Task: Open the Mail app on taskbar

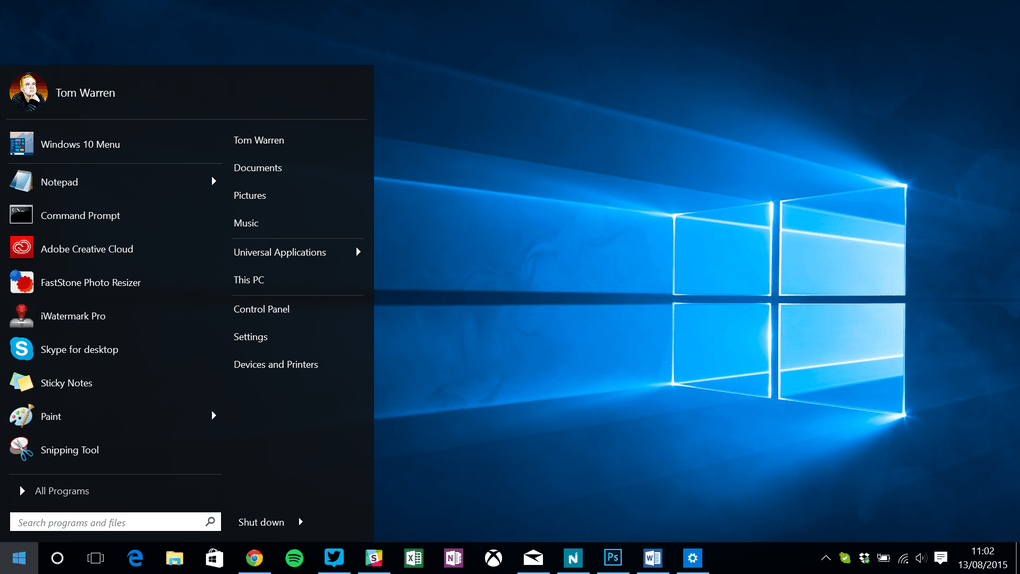Action: pos(533,558)
